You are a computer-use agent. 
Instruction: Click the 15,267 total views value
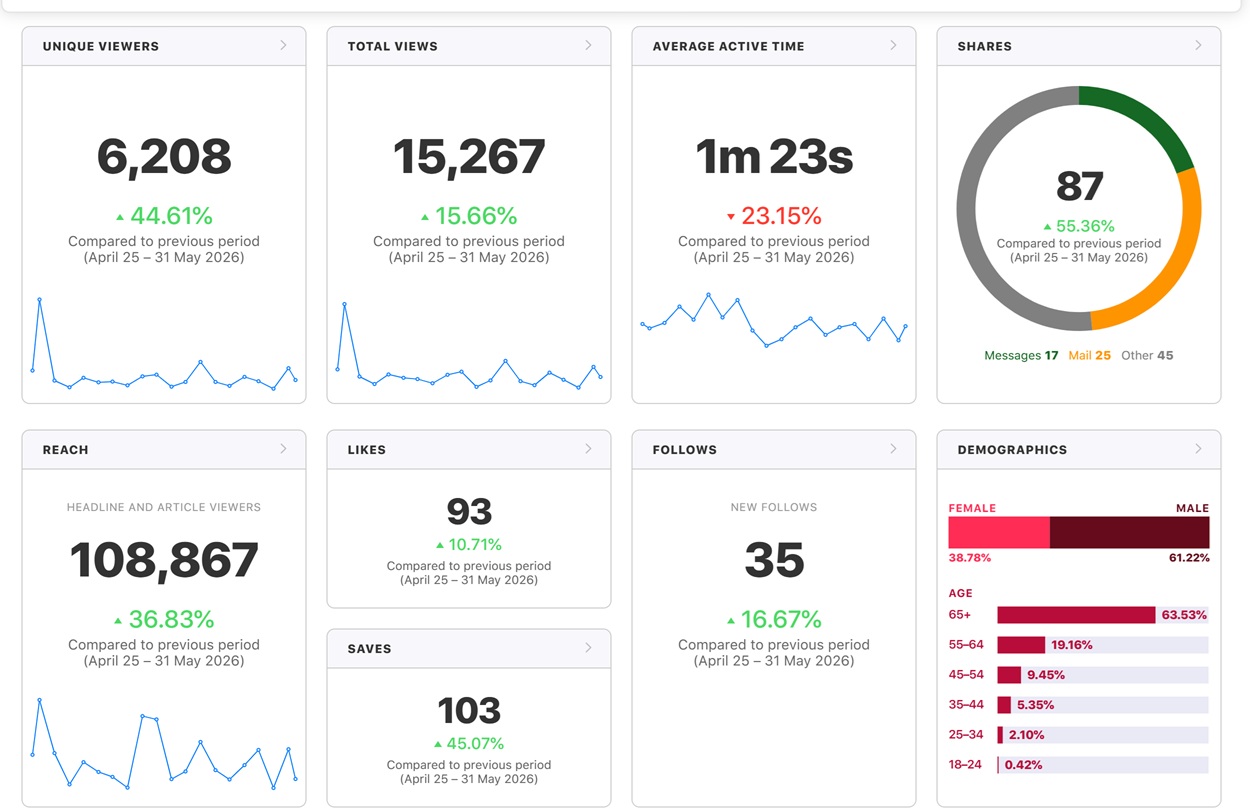[469, 157]
